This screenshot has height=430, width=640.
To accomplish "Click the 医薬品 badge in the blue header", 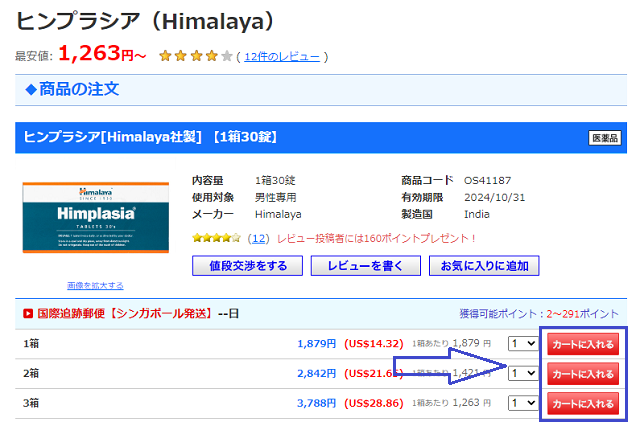I will (x=605, y=138).
